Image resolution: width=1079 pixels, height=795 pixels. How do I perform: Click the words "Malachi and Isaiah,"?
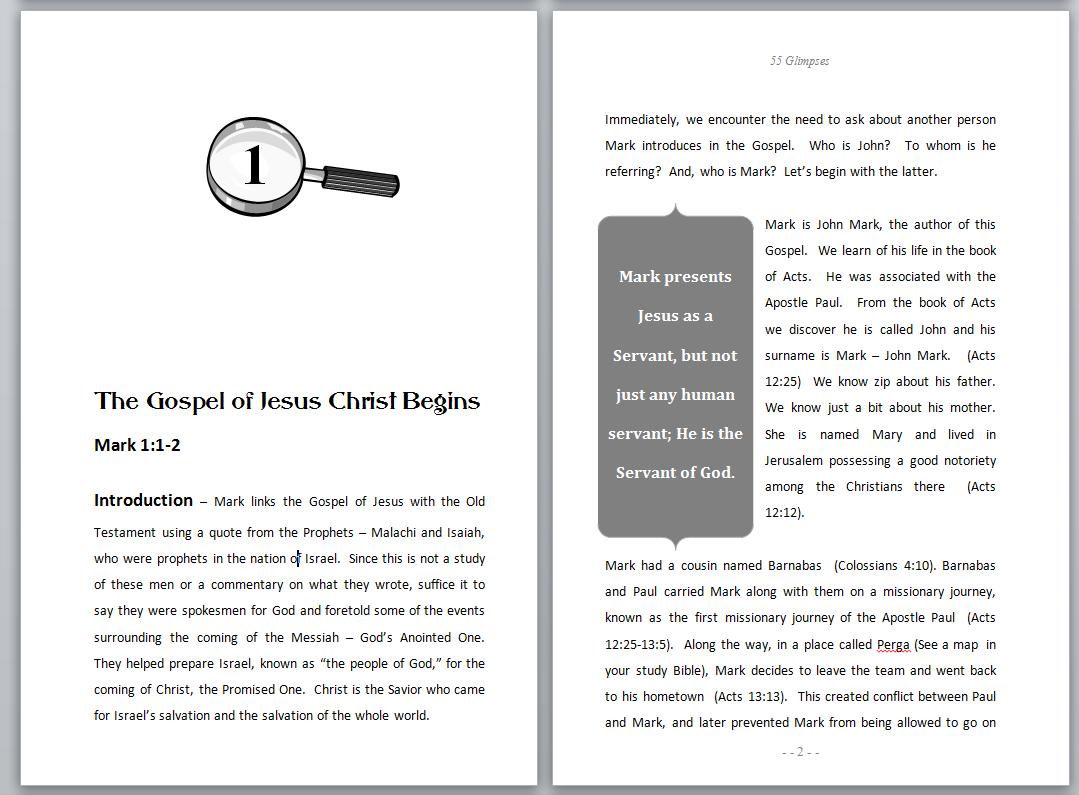[428, 533]
